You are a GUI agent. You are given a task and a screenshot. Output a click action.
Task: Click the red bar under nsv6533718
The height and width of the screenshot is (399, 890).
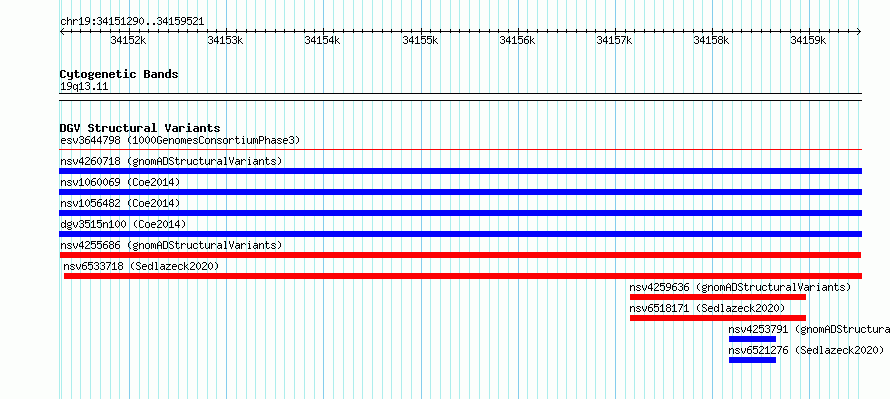tap(463, 276)
